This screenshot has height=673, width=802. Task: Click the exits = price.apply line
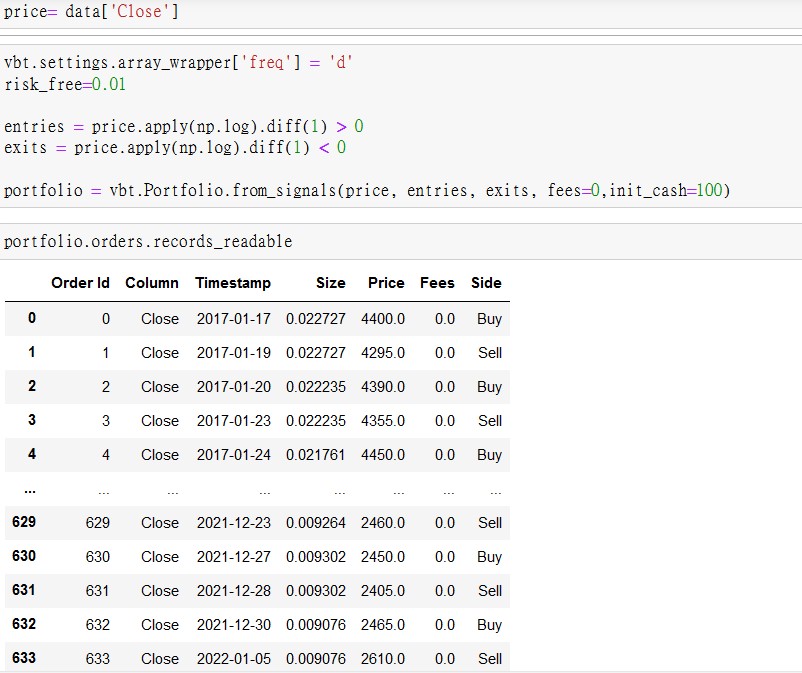(175, 148)
